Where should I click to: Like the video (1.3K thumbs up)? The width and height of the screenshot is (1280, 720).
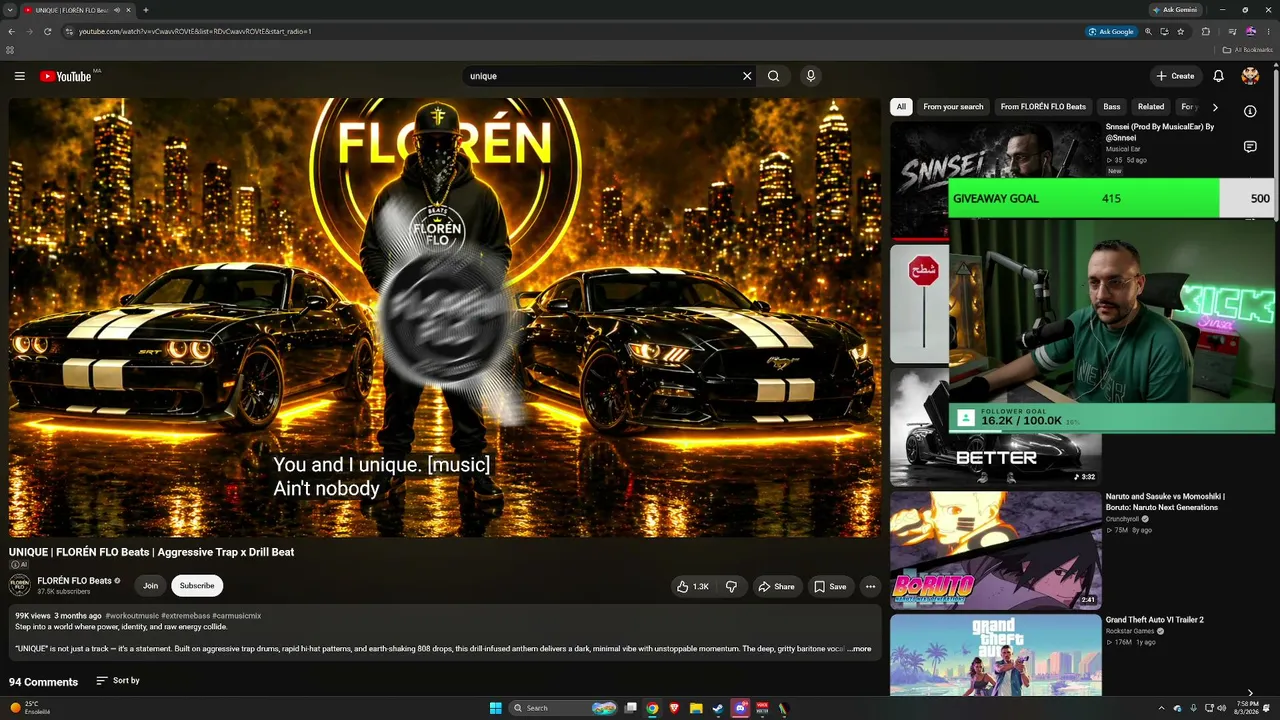(693, 587)
